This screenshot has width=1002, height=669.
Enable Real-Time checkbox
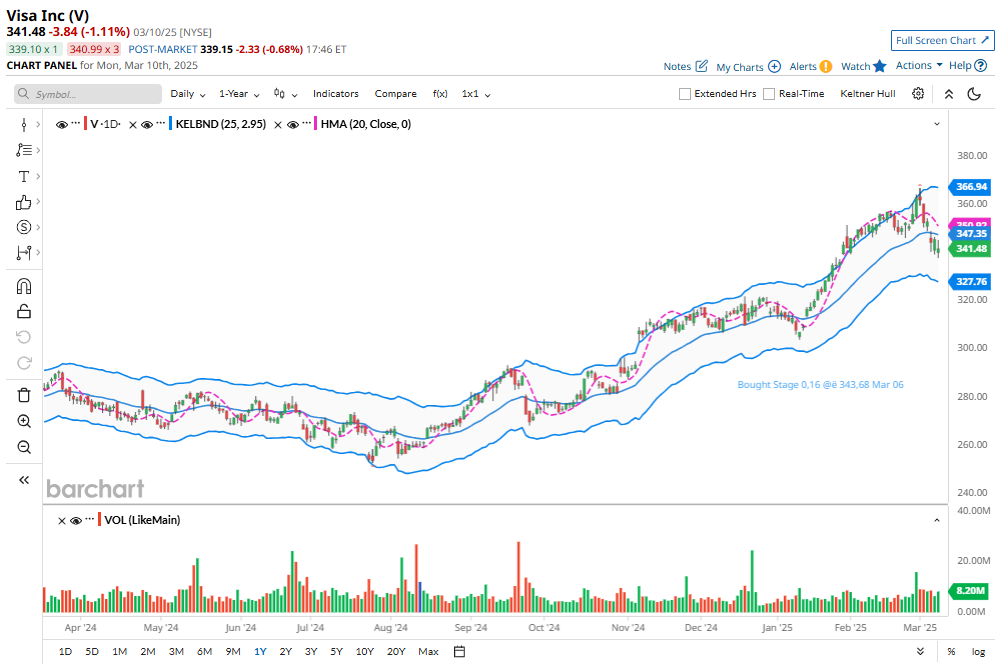coord(769,94)
